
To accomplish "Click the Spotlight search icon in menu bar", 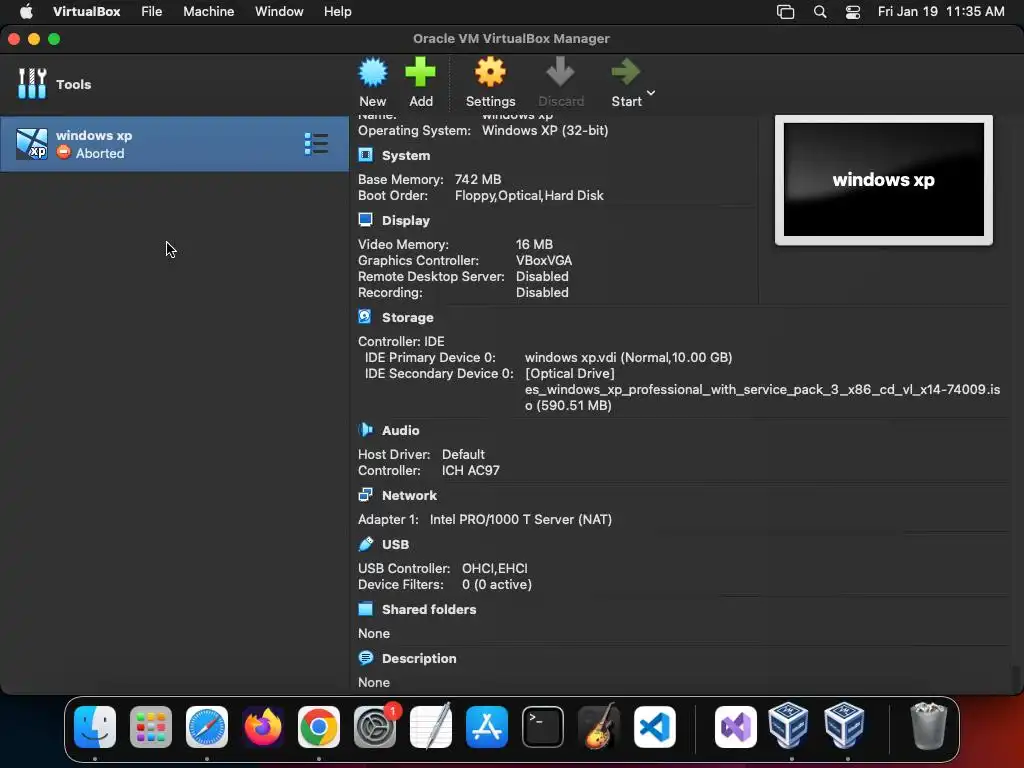I will pos(820,12).
